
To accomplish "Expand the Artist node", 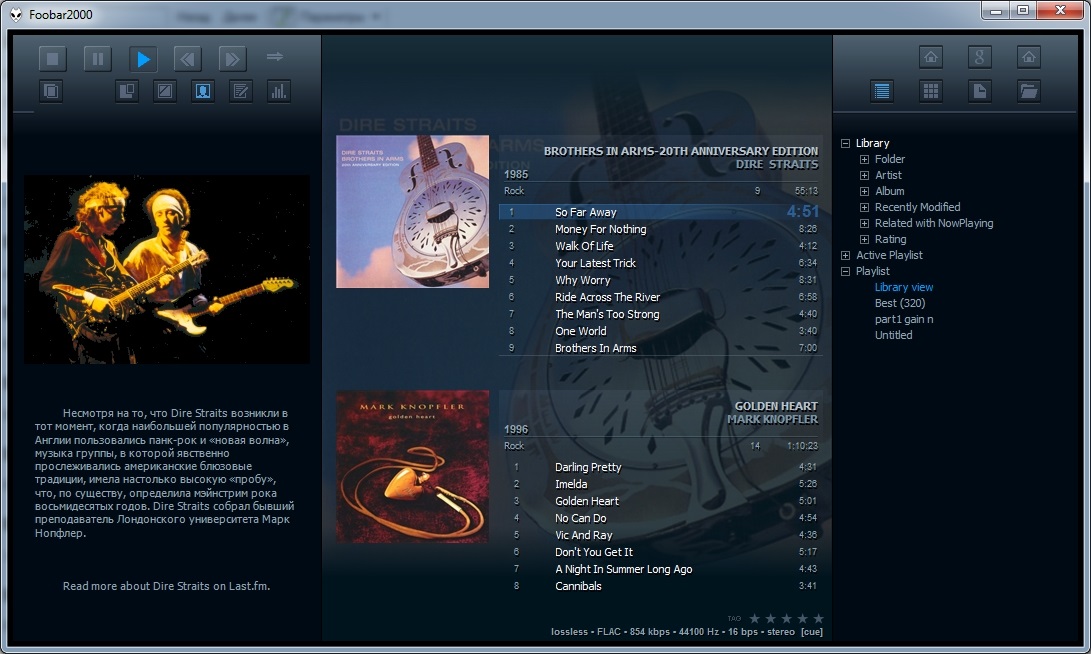I will pos(864,175).
